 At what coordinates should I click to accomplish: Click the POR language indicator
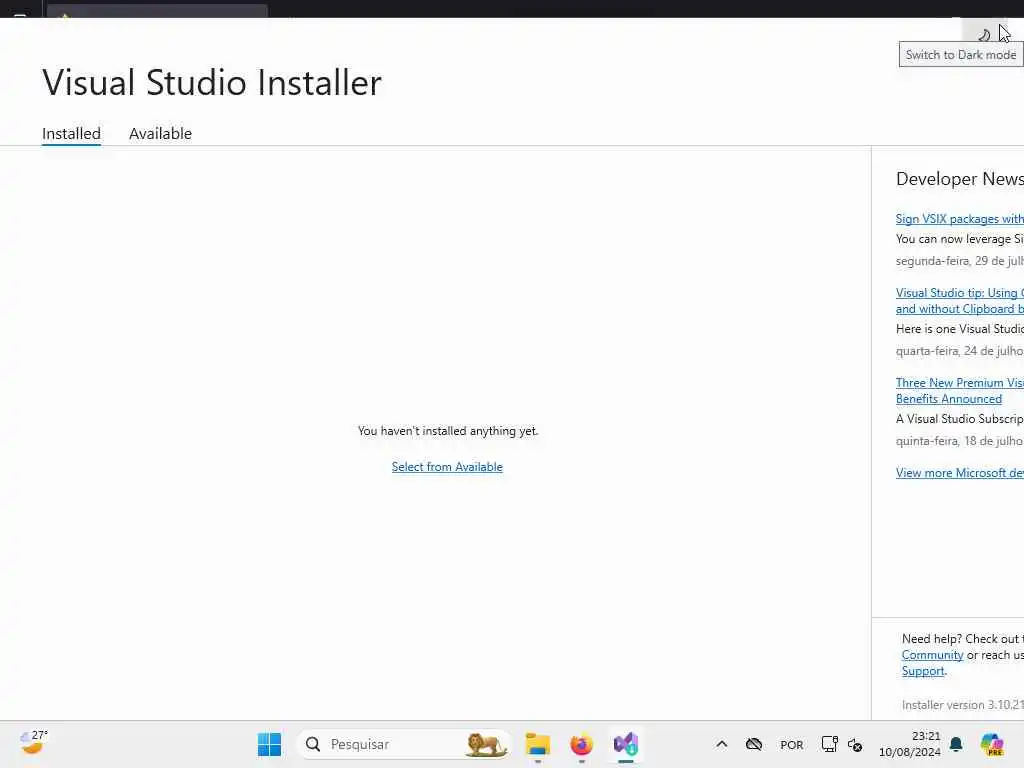(x=792, y=745)
